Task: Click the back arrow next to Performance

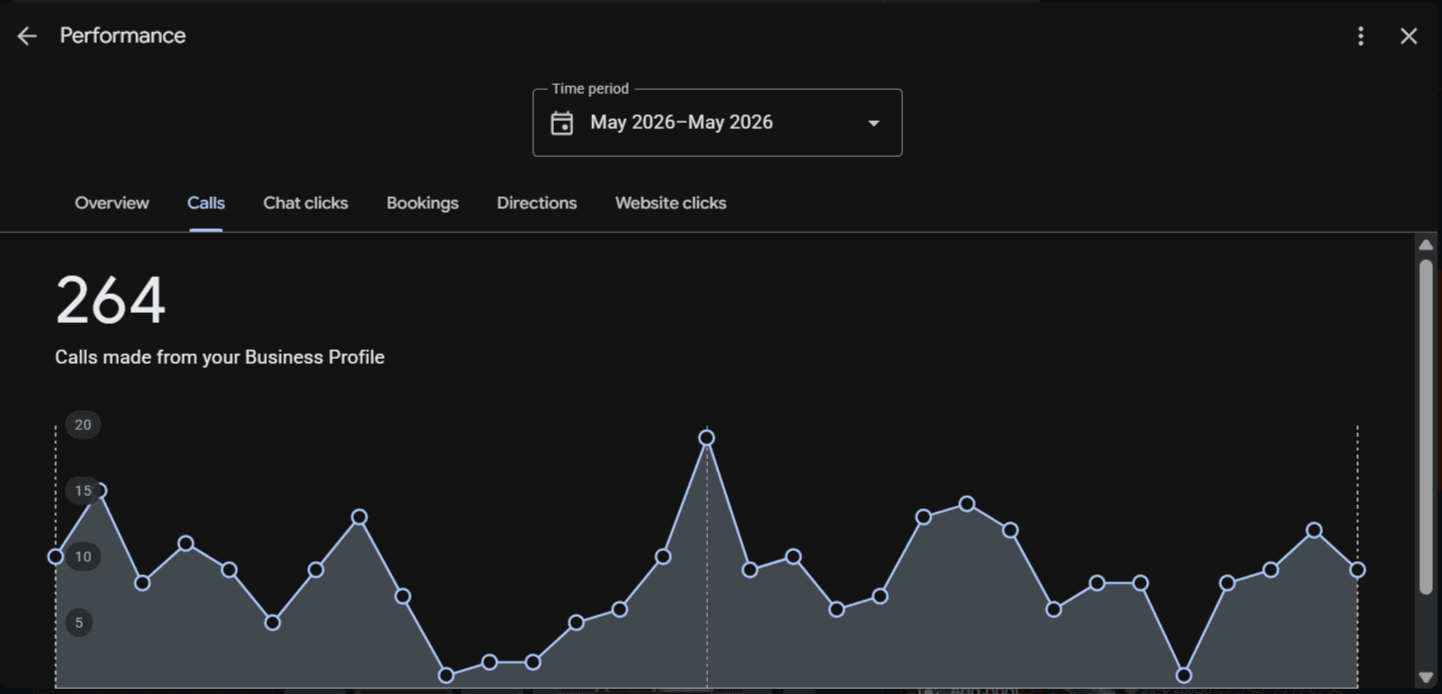Action: click(27, 36)
